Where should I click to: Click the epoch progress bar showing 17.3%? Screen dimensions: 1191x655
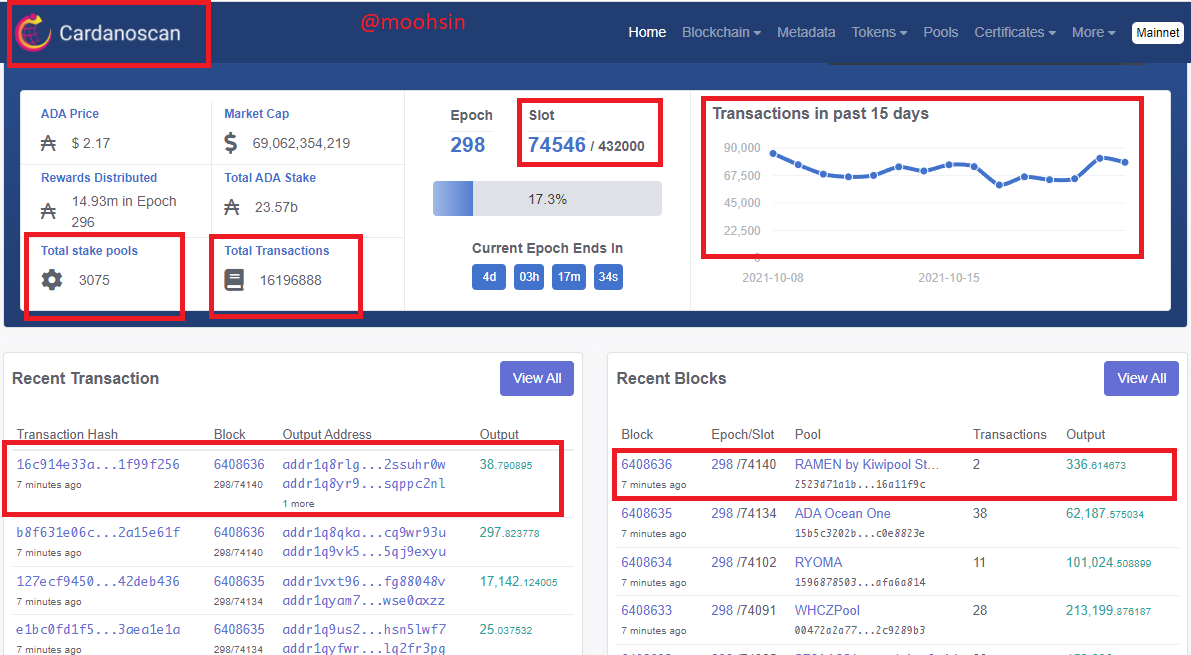point(547,199)
